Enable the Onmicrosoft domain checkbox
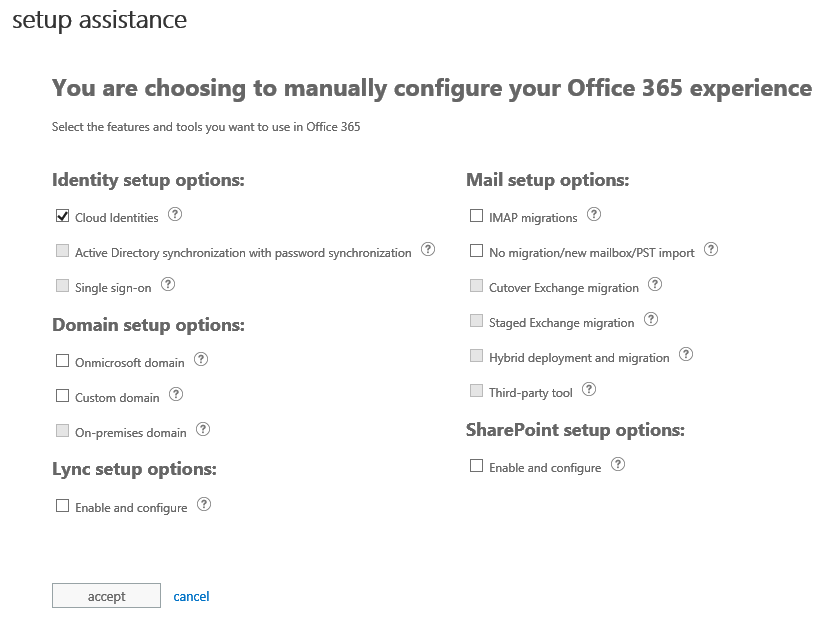 click(x=63, y=361)
